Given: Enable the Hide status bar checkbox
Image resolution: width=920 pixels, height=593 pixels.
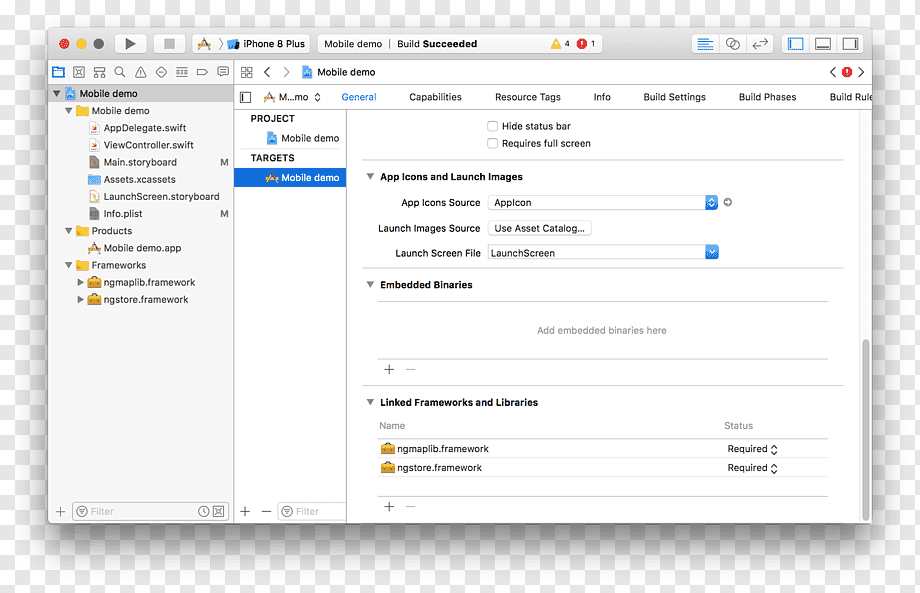Looking at the screenshot, I should pyautogui.click(x=492, y=126).
